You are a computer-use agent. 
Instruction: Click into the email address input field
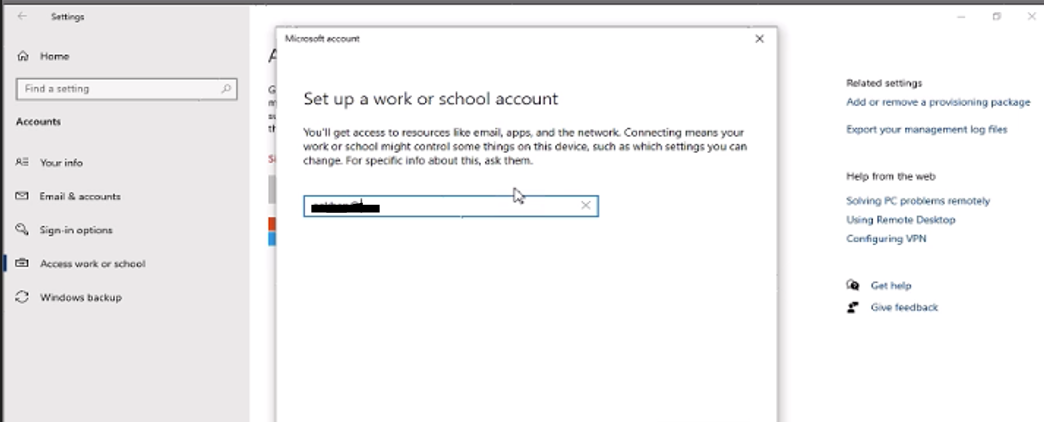[451, 206]
